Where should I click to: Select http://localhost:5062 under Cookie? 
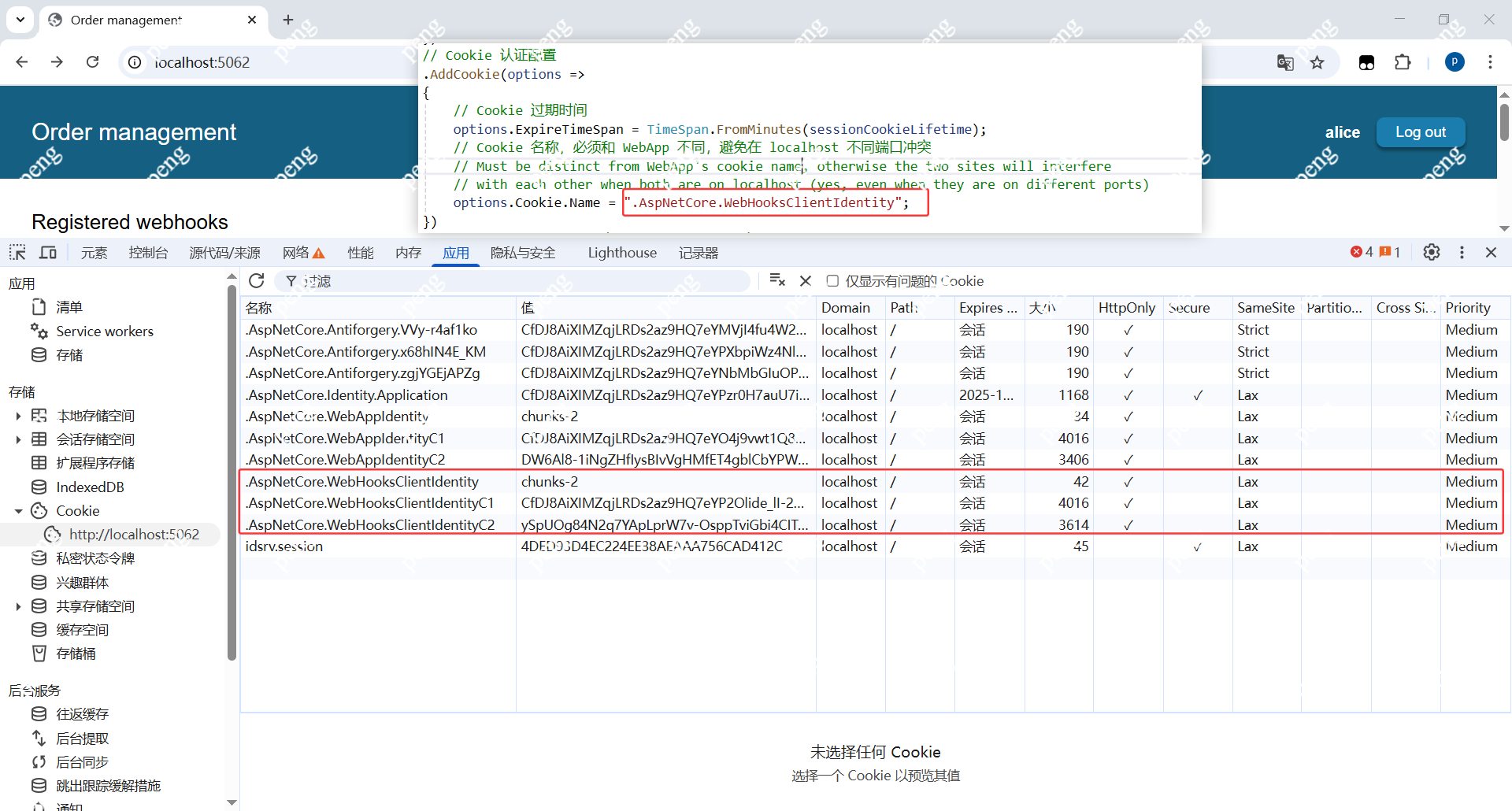pos(134,535)
